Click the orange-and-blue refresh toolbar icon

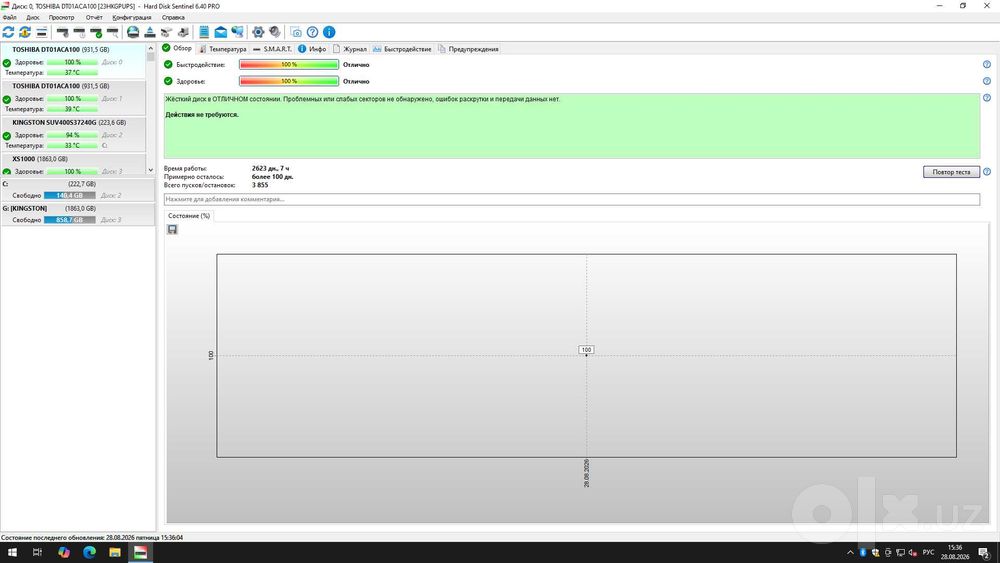coord(25,32)
